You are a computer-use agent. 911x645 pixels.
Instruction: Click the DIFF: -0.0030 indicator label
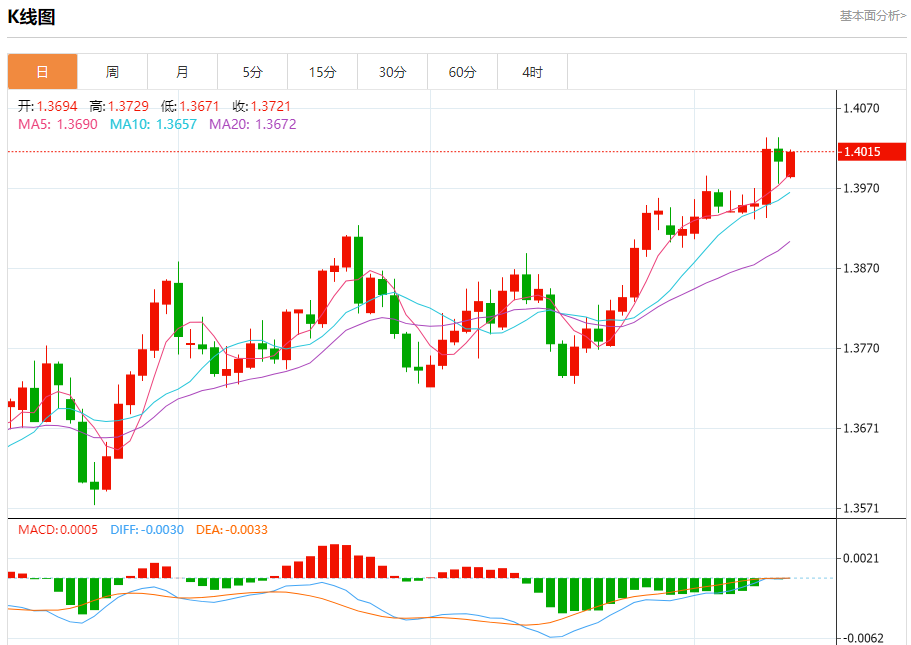coord(147,529)
